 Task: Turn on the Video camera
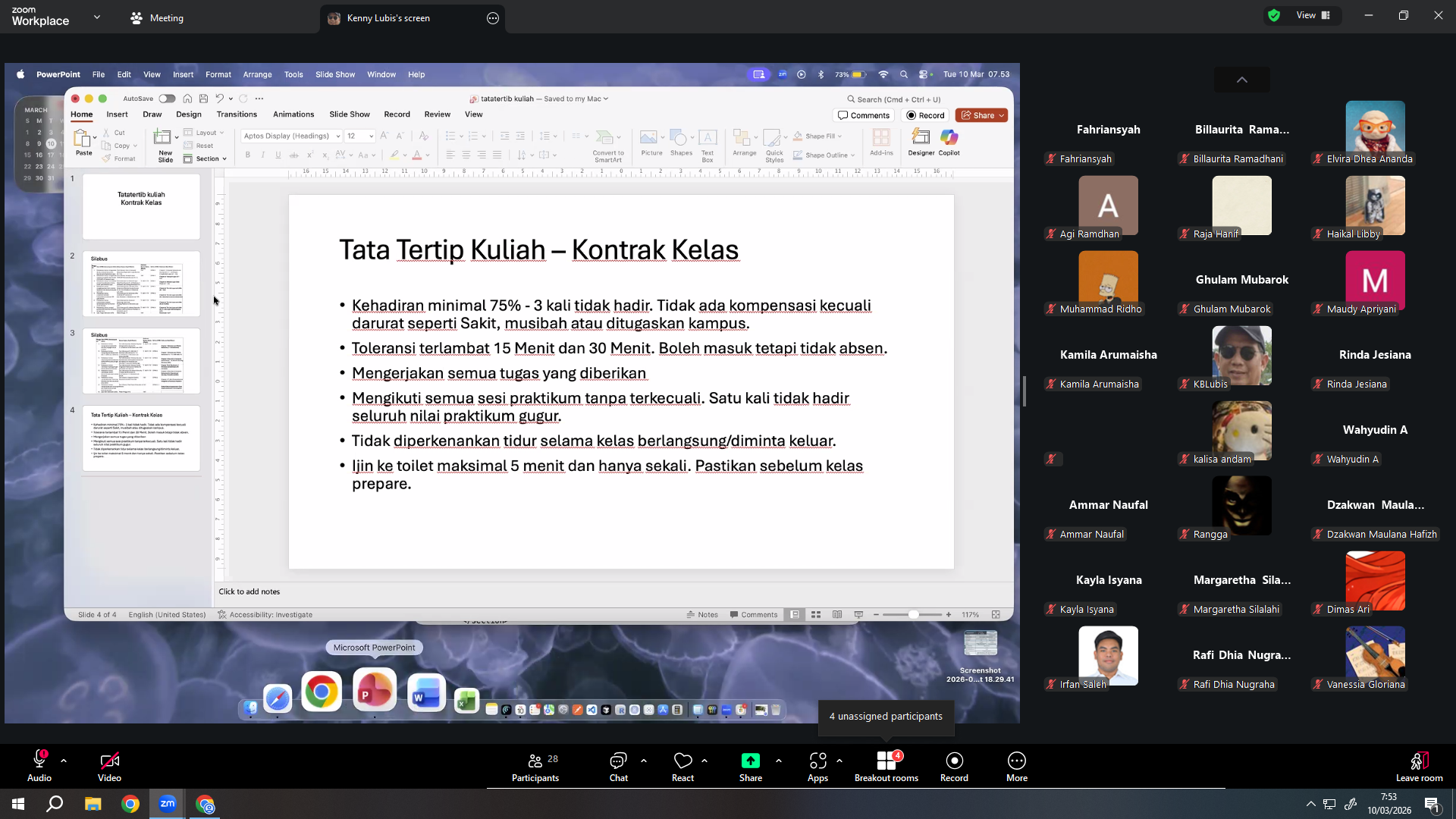(109, 767)
